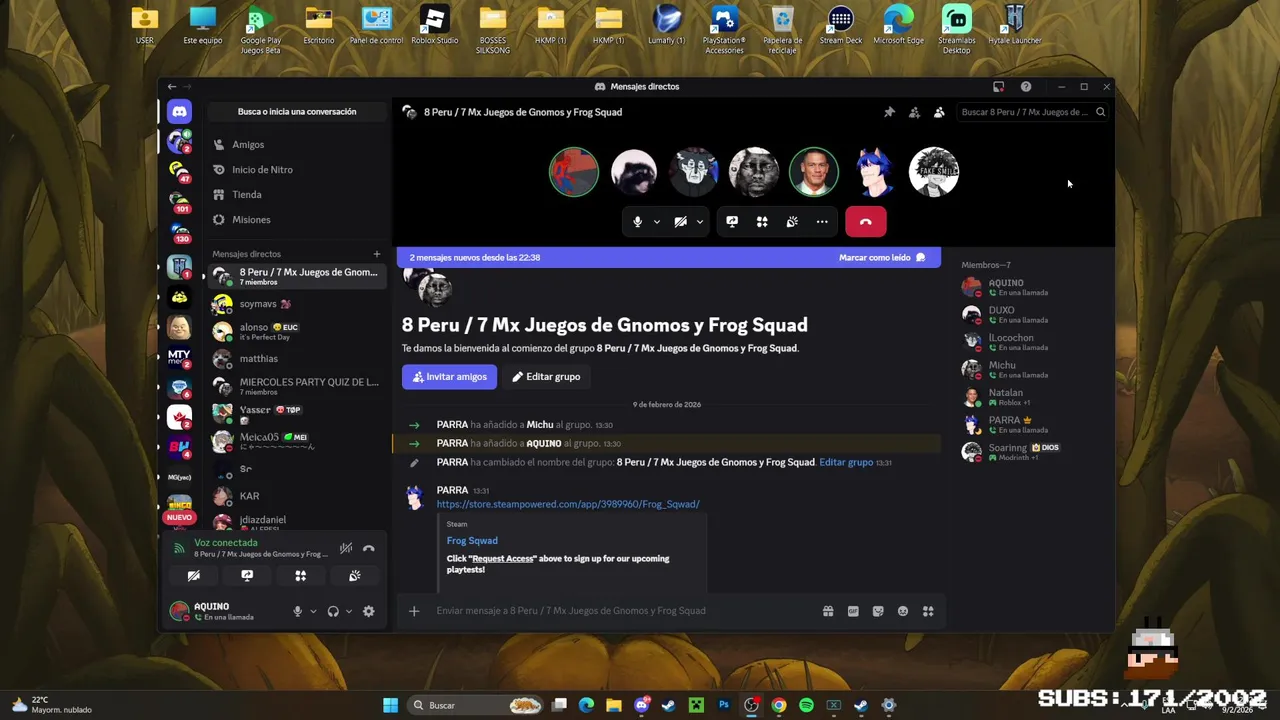Turn on camera in call controls
Image resolution: width=1280 pixels, height=720 pixels.
point(680,222)
